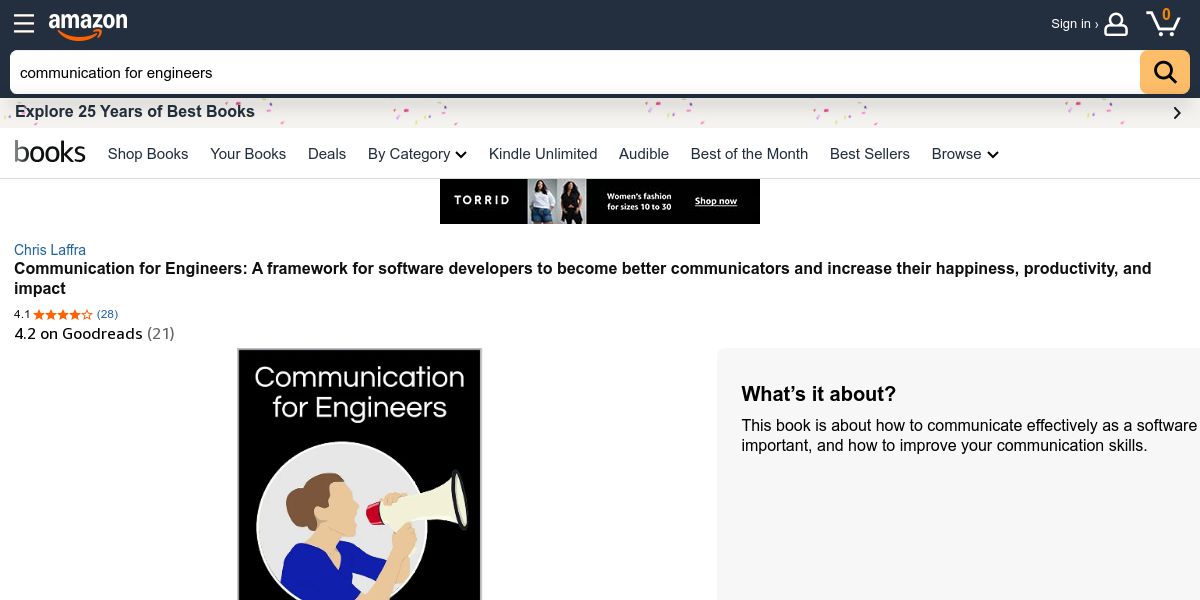Open the star rating breakdown
1200x600 pixels.
click(x=63, y=314)
